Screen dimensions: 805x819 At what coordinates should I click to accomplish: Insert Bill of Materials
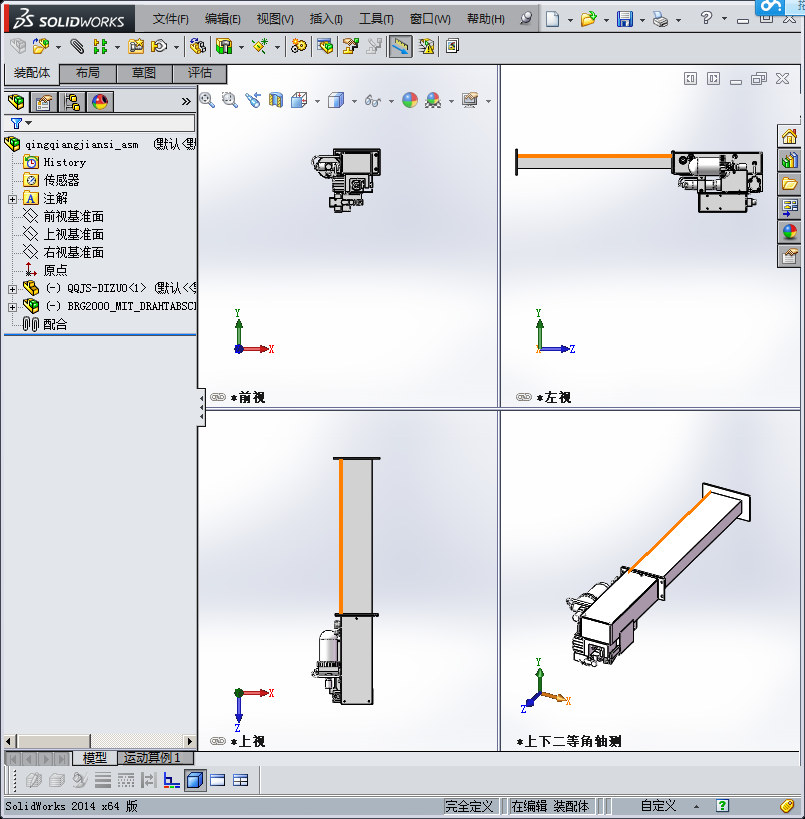click(325, 46)
